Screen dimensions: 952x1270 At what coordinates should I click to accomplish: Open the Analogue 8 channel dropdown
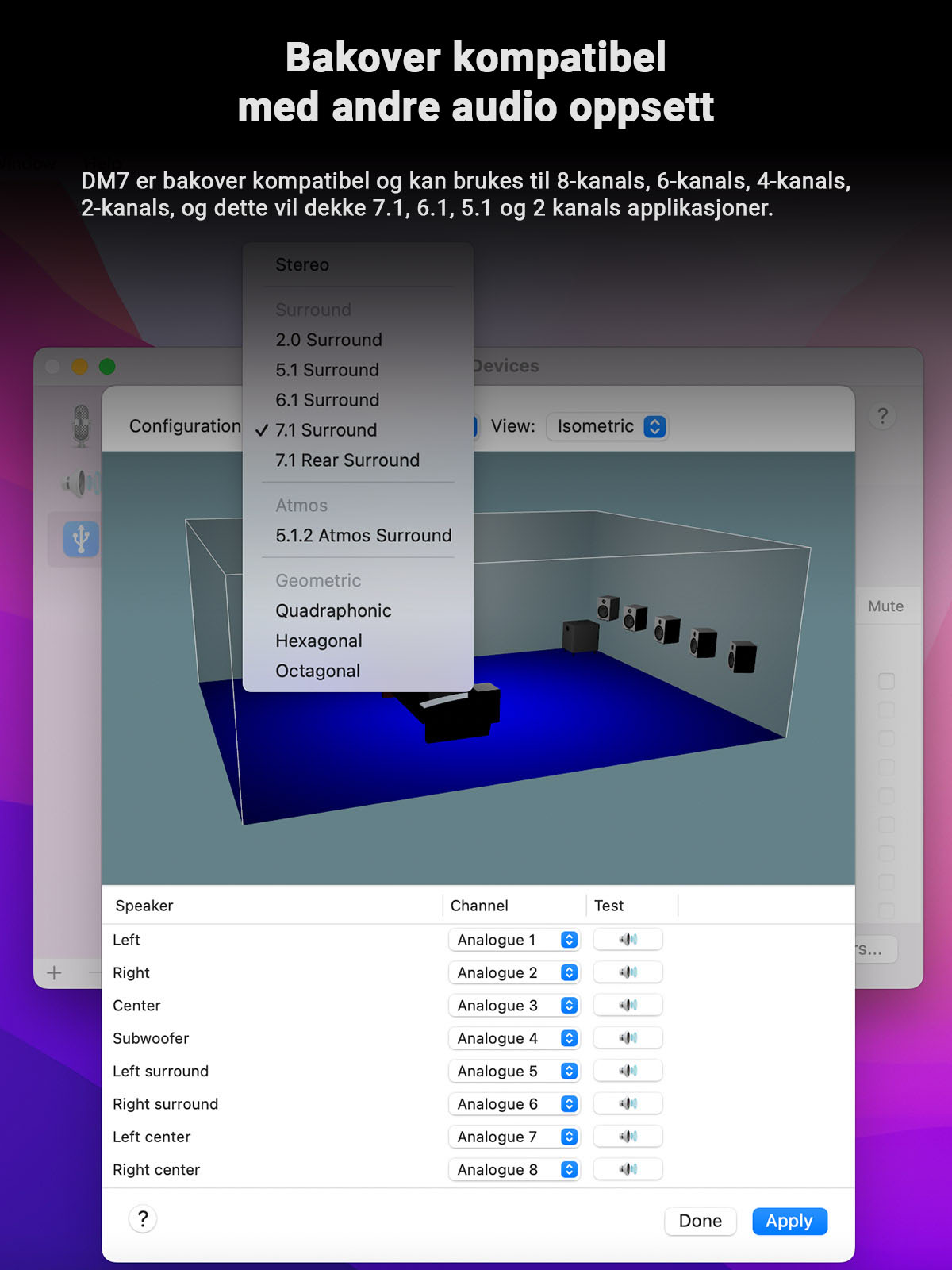click(x=514, y=1169)
